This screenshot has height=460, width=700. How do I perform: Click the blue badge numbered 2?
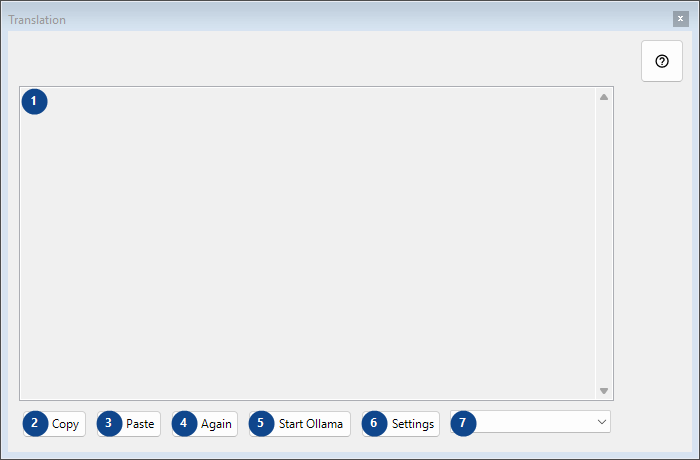(35, 423)
